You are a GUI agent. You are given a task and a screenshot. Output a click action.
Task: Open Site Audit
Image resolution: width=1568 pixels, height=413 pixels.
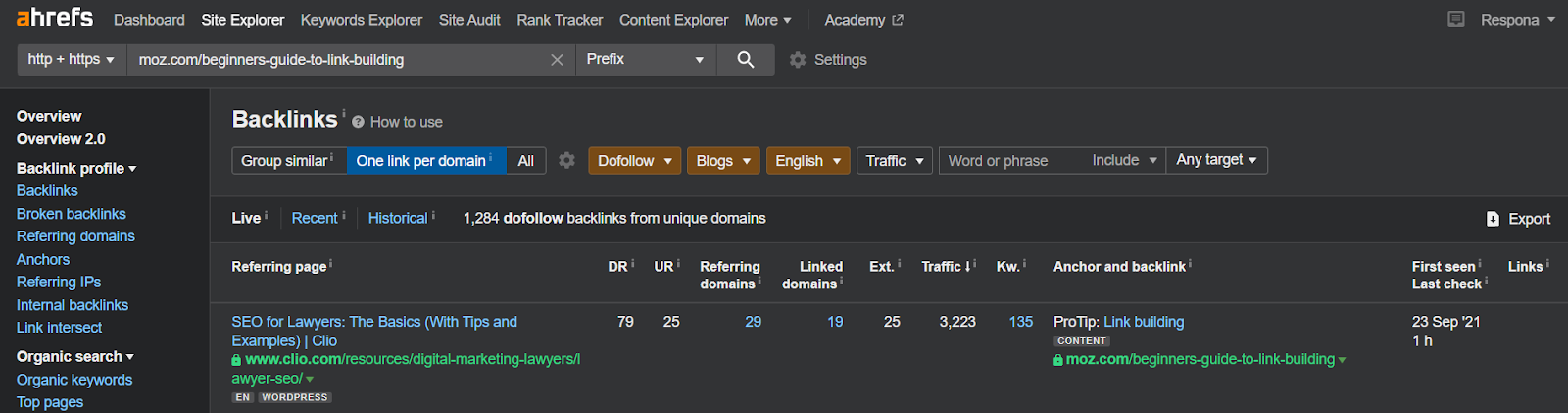coord(469,20)
